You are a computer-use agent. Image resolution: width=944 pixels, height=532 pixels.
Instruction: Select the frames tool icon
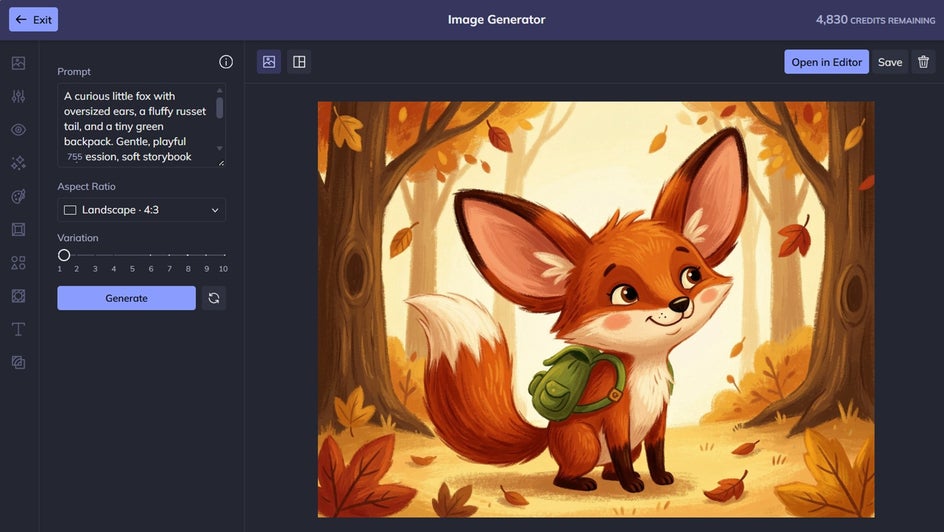[19, 229]
